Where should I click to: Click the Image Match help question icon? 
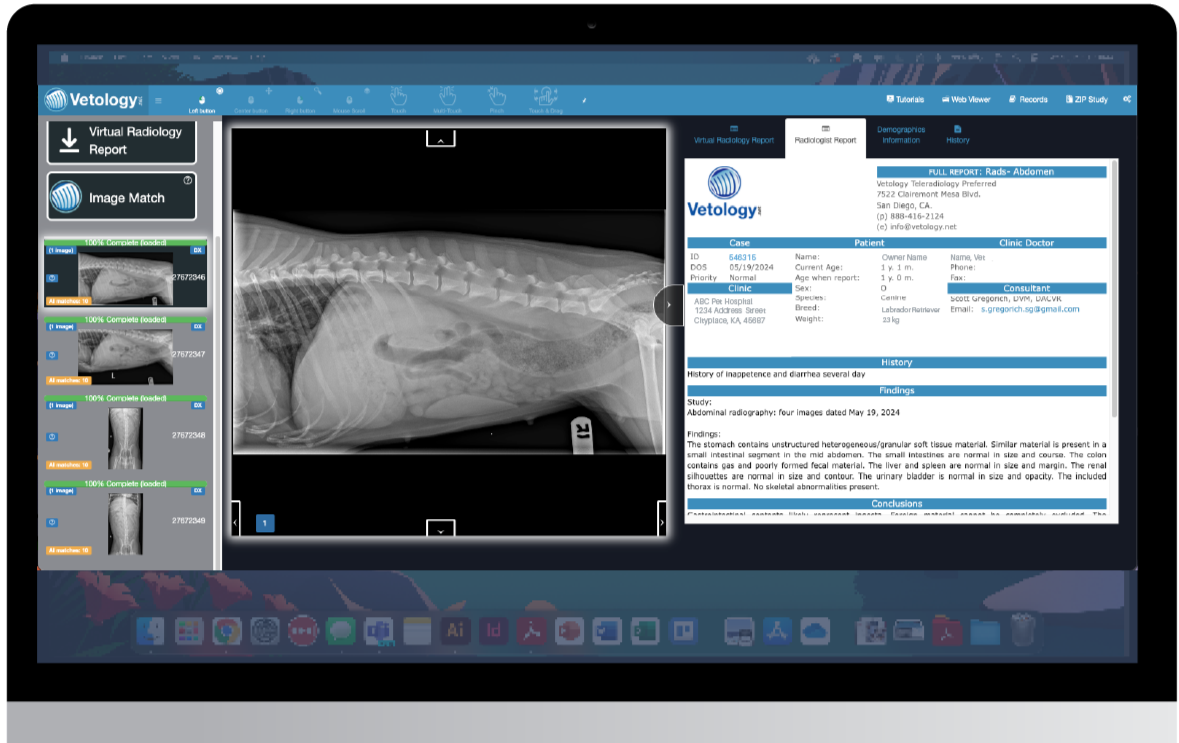point(187,180)
